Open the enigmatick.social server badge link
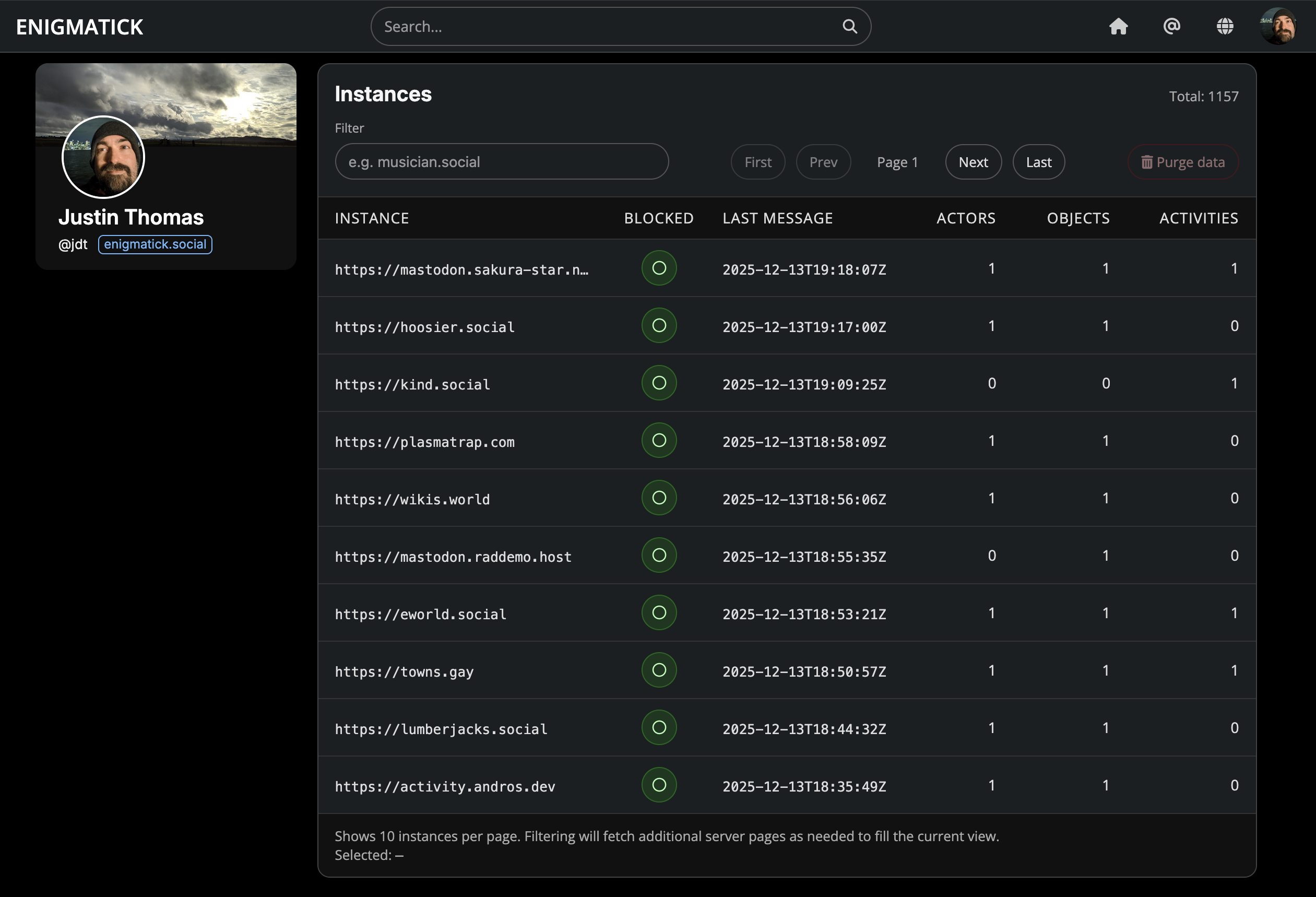Image resolution: width=1316 pixels, height=897 pixels. pyautogui.click(x=155, y=245)
